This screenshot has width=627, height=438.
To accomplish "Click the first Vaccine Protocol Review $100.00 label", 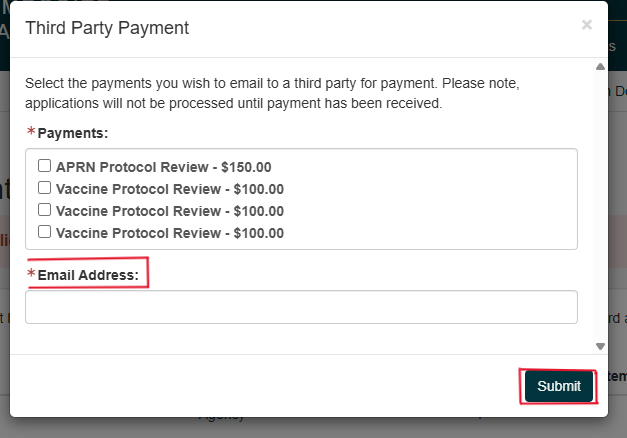I will [170, 189].
